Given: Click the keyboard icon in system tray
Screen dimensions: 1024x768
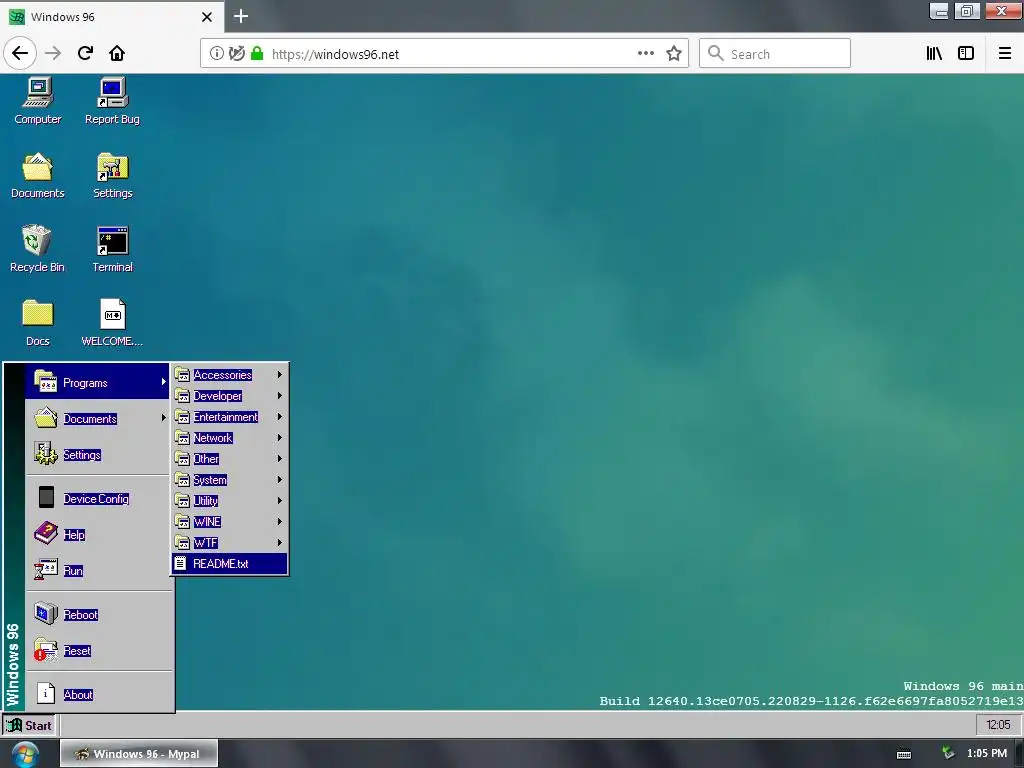Looking at the screenshot, I should [x=904, y=754].
